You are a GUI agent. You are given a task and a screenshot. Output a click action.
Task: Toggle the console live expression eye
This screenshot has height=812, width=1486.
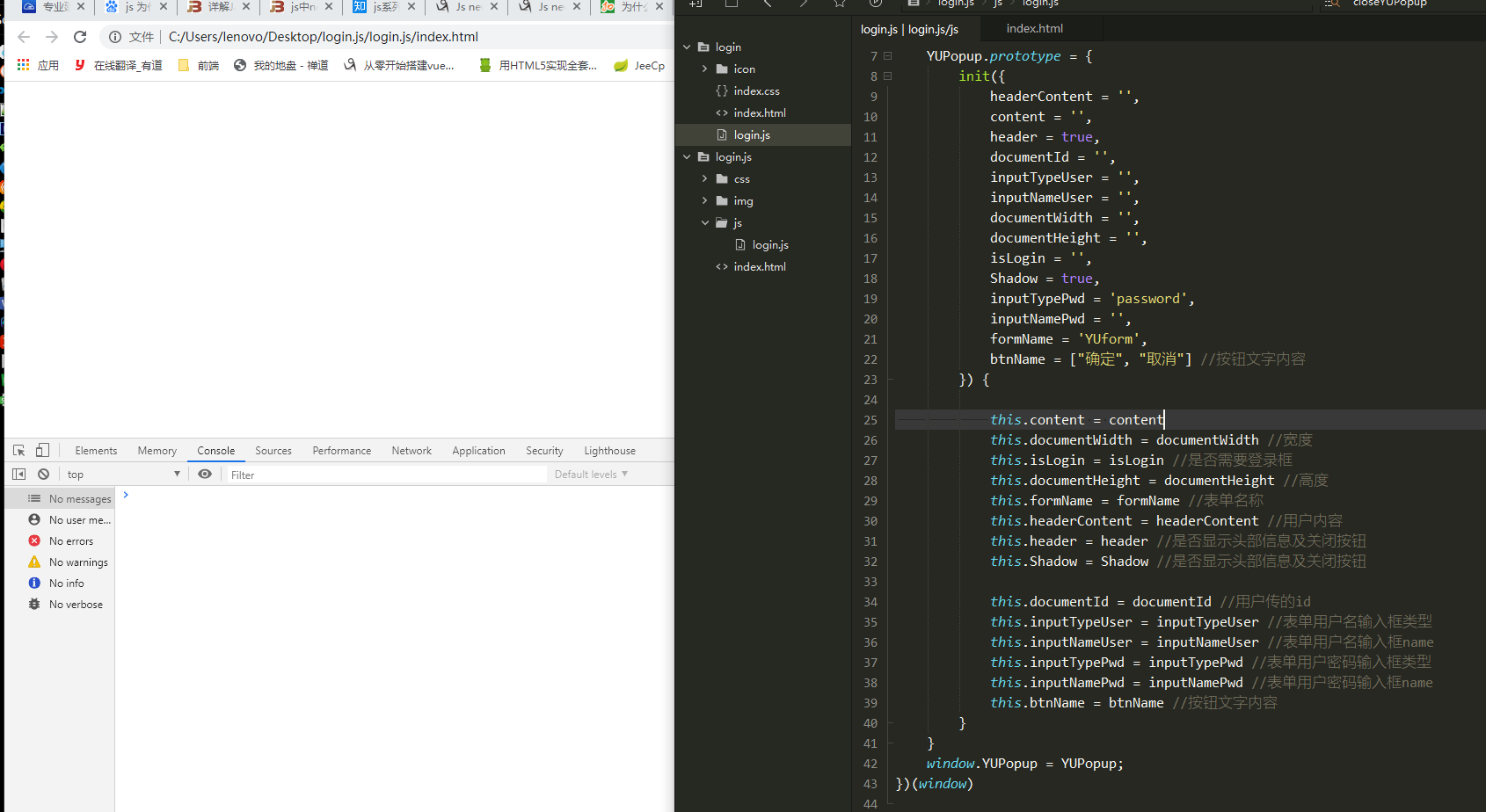[205, 474]
